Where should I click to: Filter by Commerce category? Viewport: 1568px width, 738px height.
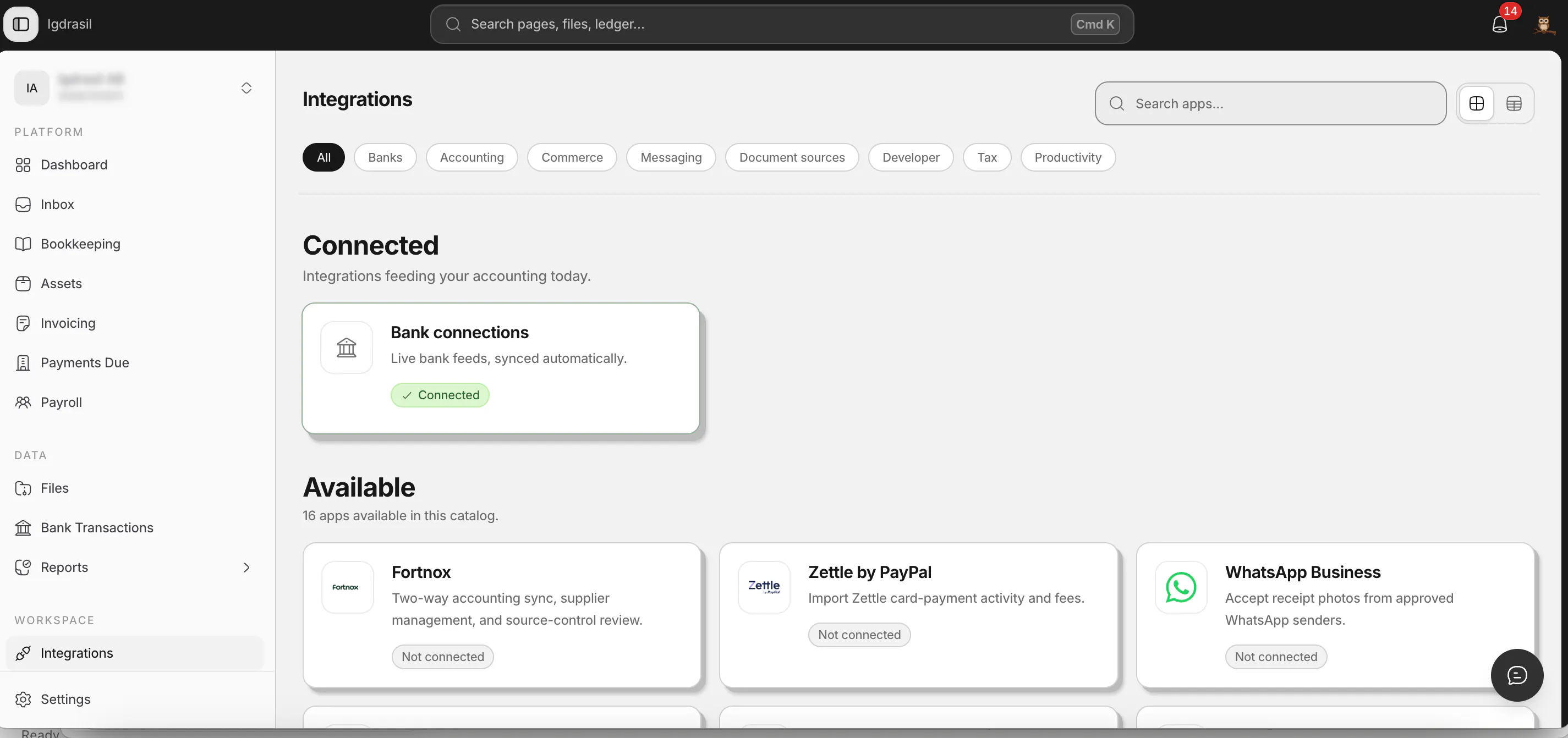[x=572, y=157]
